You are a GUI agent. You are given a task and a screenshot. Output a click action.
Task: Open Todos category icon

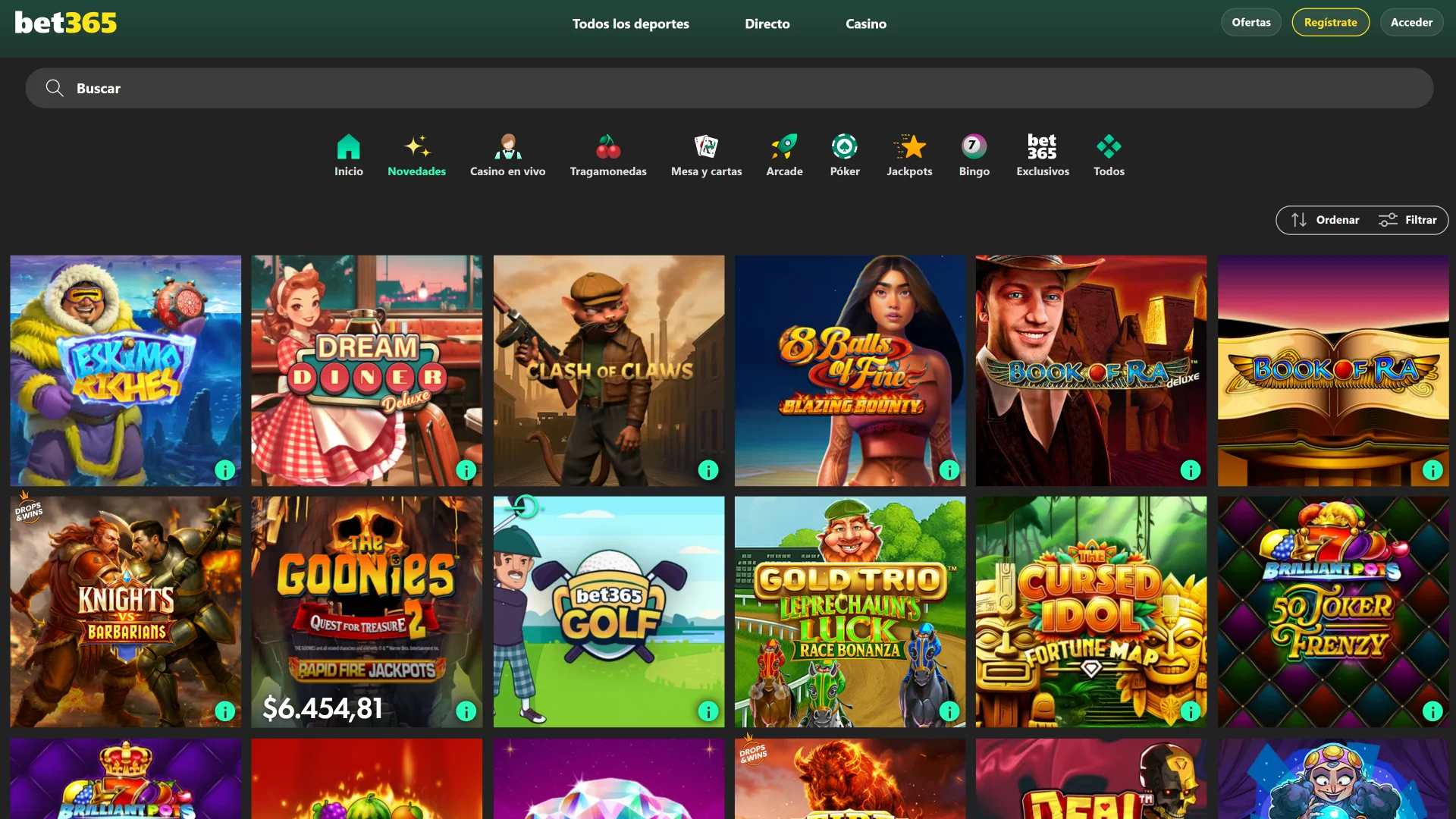click(1109, 146)
